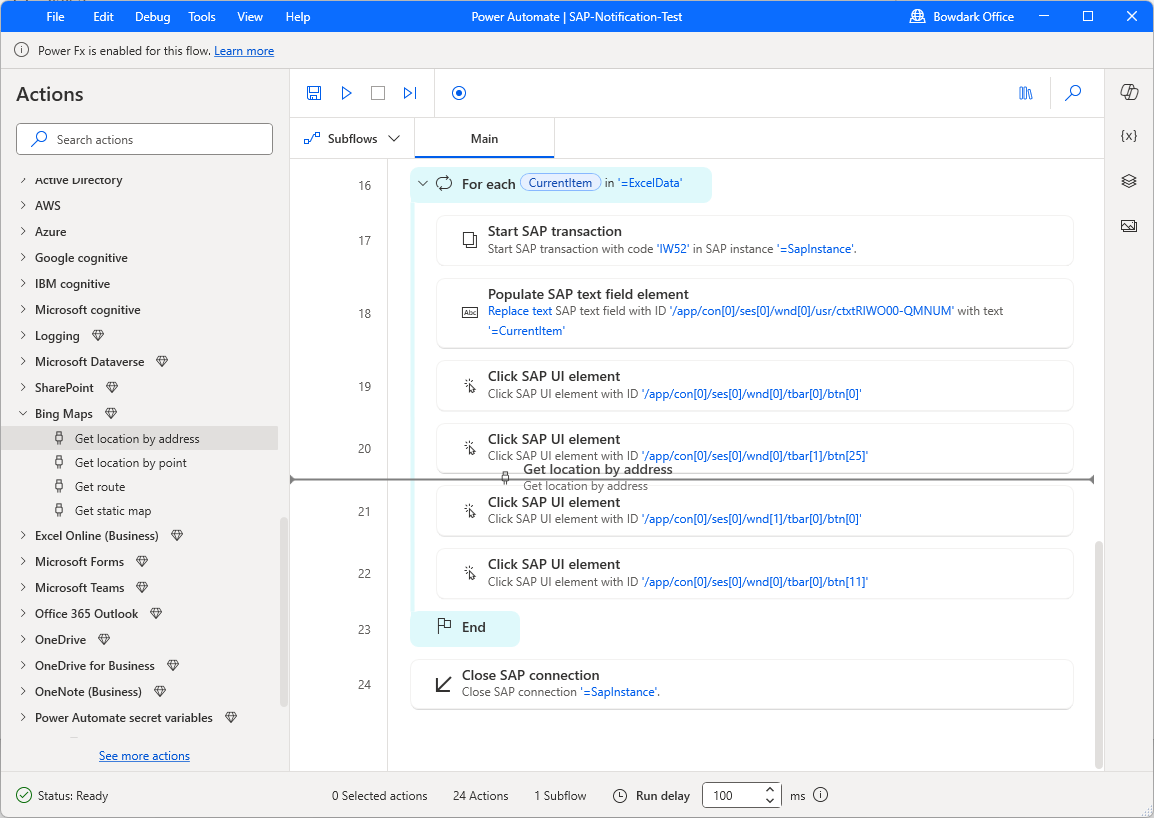
Task: Expand the Microsoft Forms group
Action: click(23, 561)
